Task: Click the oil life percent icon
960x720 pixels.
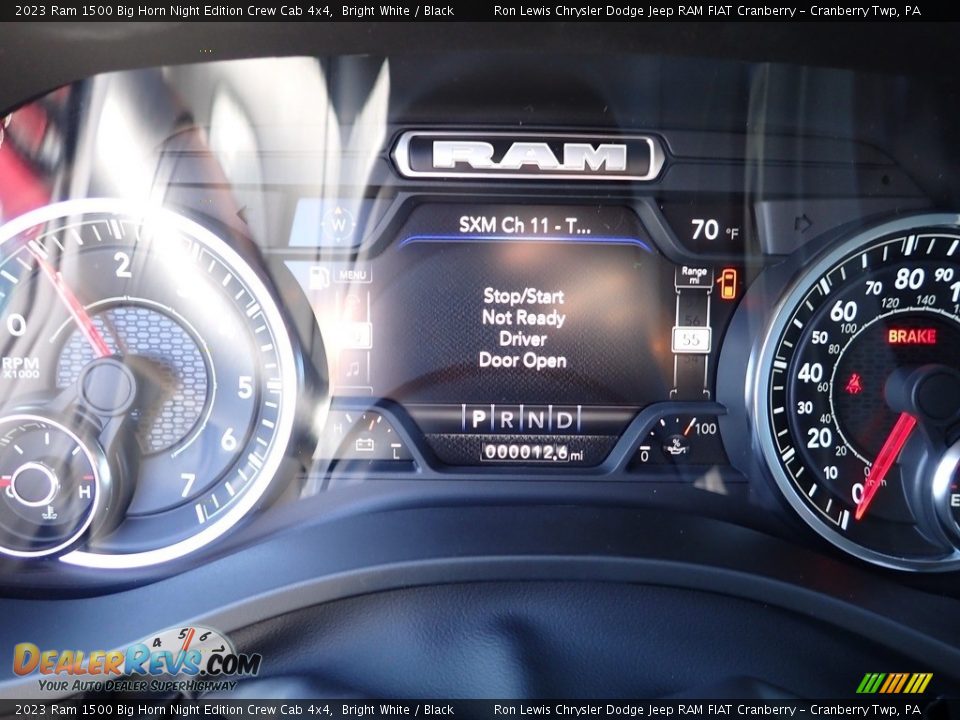Action: (676, 446)
